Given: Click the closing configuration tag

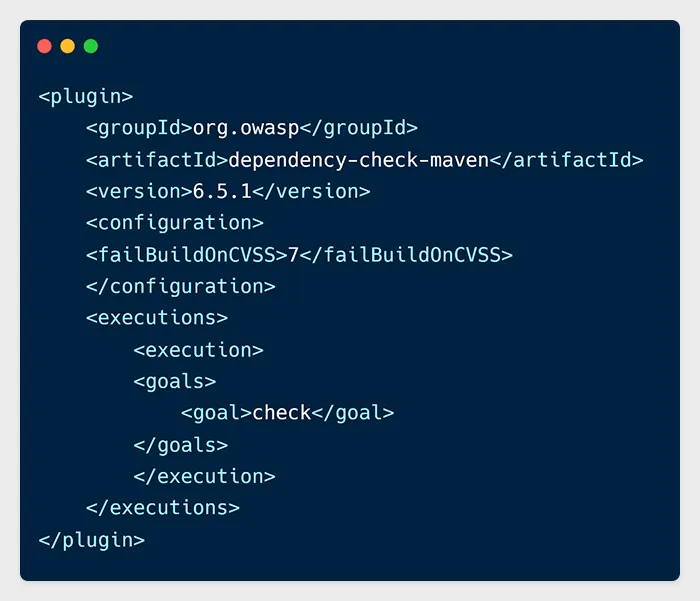Looking at the screenshot, I should coord(181,286).
